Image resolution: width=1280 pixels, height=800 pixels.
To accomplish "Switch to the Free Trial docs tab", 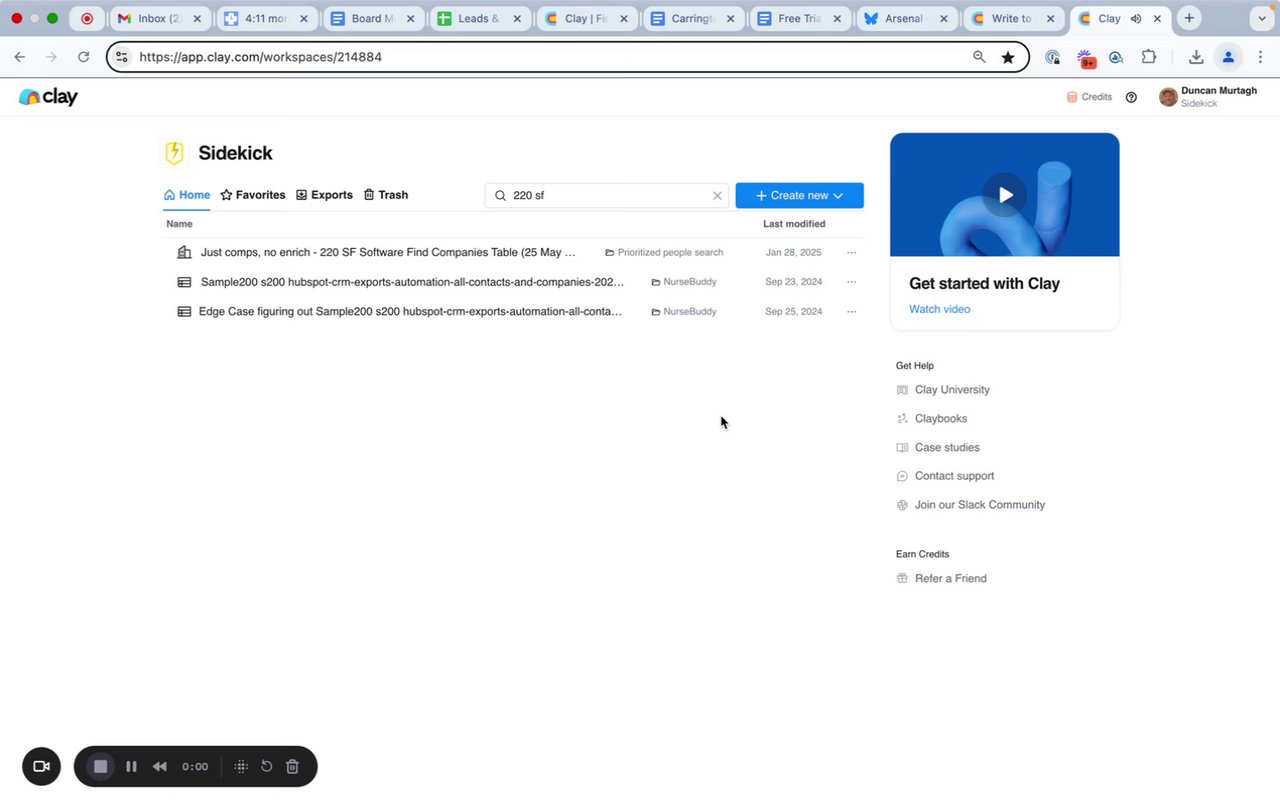I will [798, 18].
